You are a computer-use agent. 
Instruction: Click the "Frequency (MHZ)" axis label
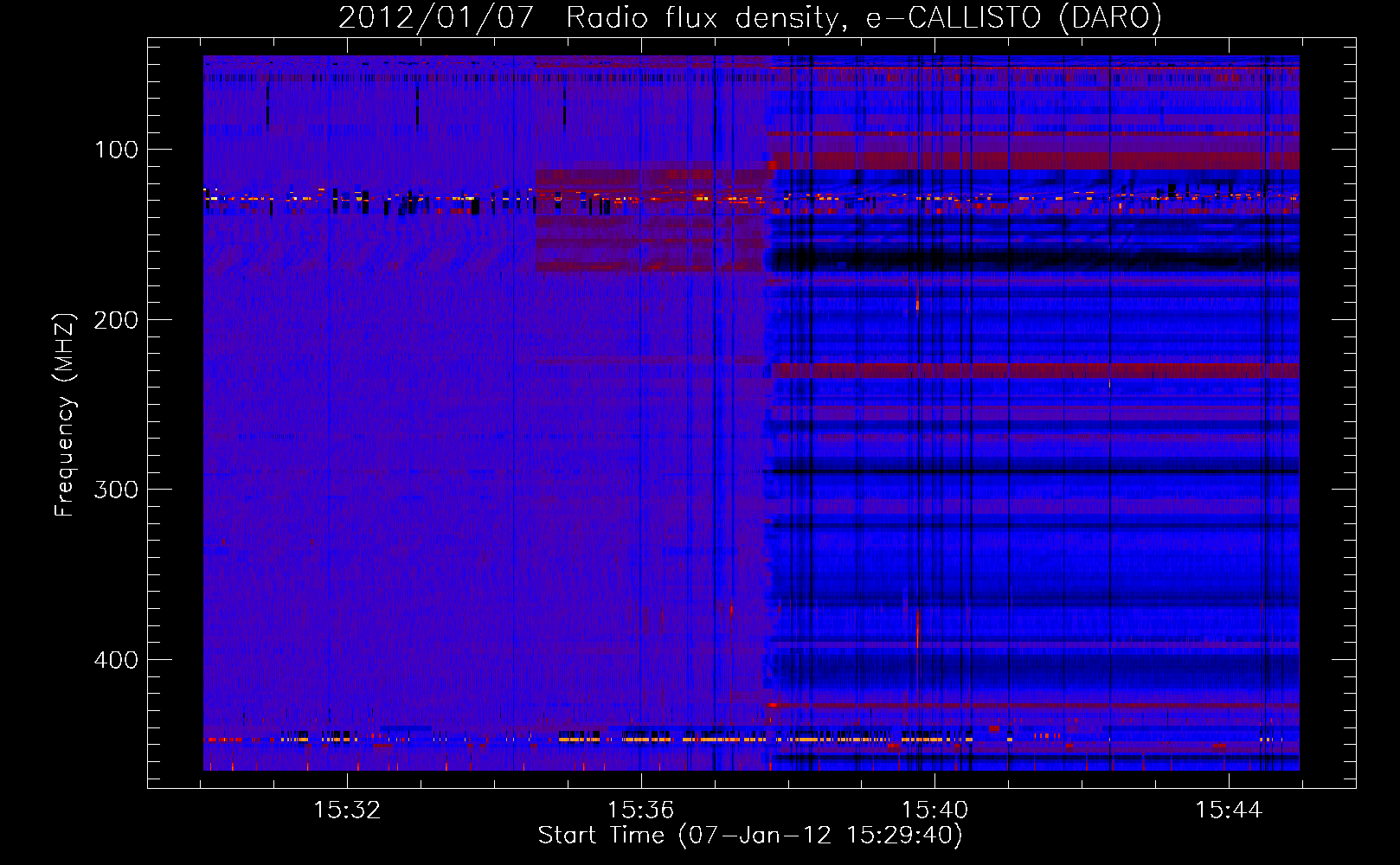65,414
